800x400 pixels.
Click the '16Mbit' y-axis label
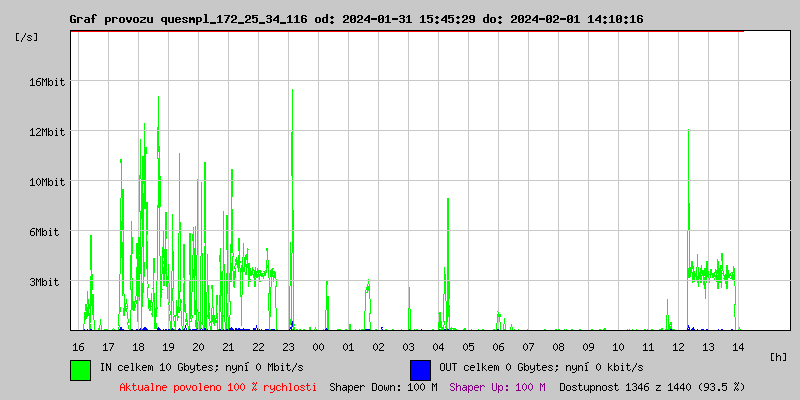click(x=46, y=82)
